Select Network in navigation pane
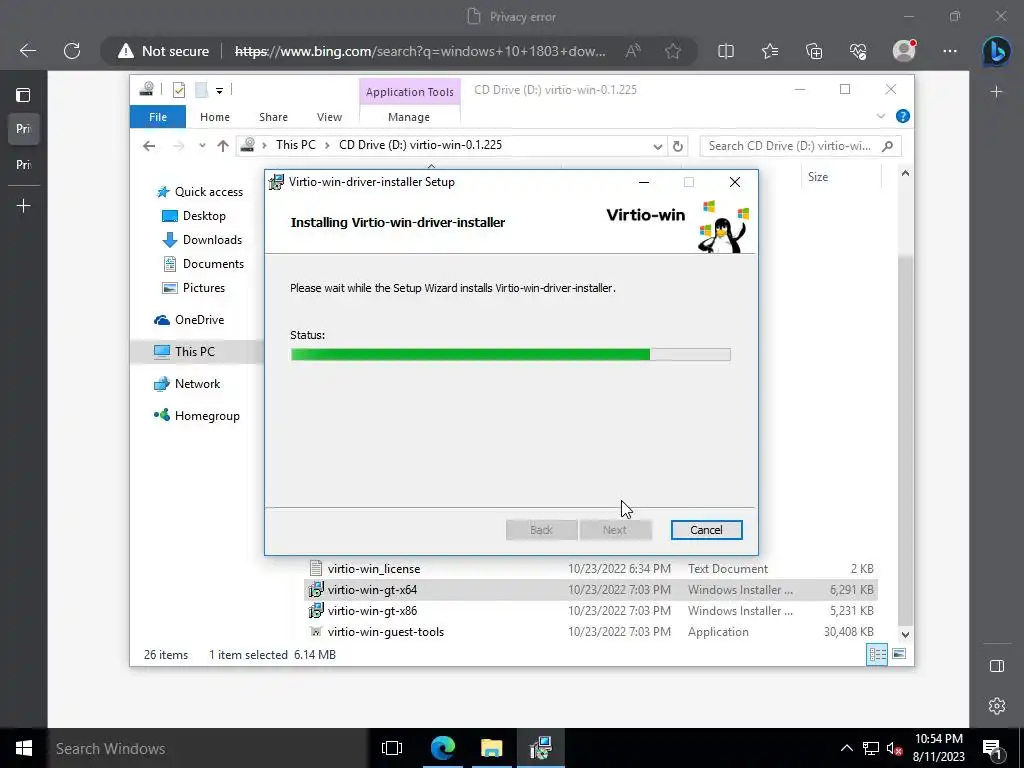1024x768 pixels. pos(187,384)
